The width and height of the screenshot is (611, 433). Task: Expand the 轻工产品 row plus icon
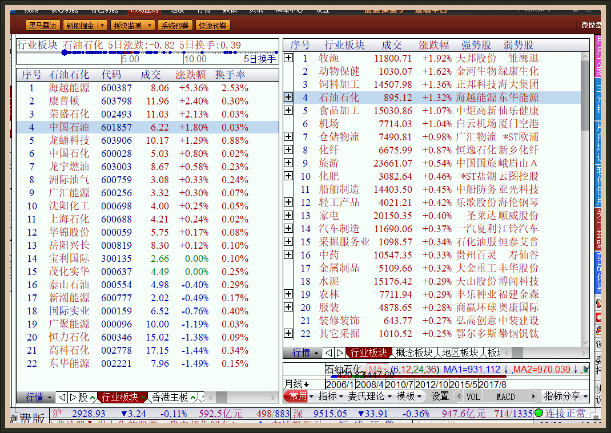point(288,202)
